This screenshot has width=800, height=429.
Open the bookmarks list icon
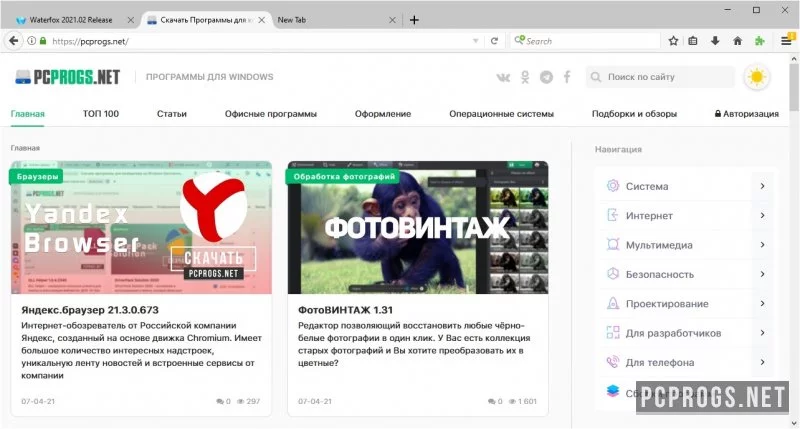[x=693, y=41]
